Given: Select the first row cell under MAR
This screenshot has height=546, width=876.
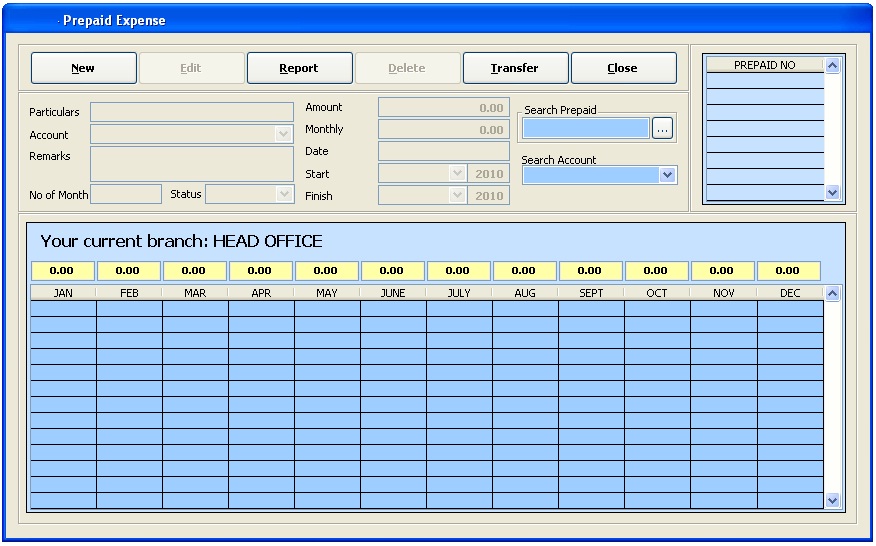Looking at the screenshot, I should (195, 308).
